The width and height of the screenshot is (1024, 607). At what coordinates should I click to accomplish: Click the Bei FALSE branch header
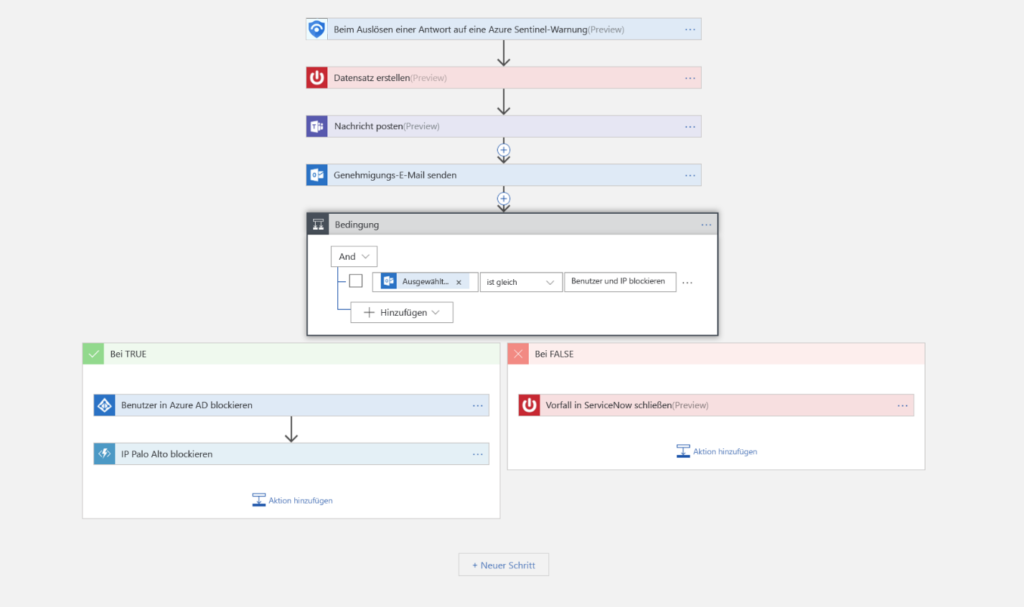(x=716, y=353)
